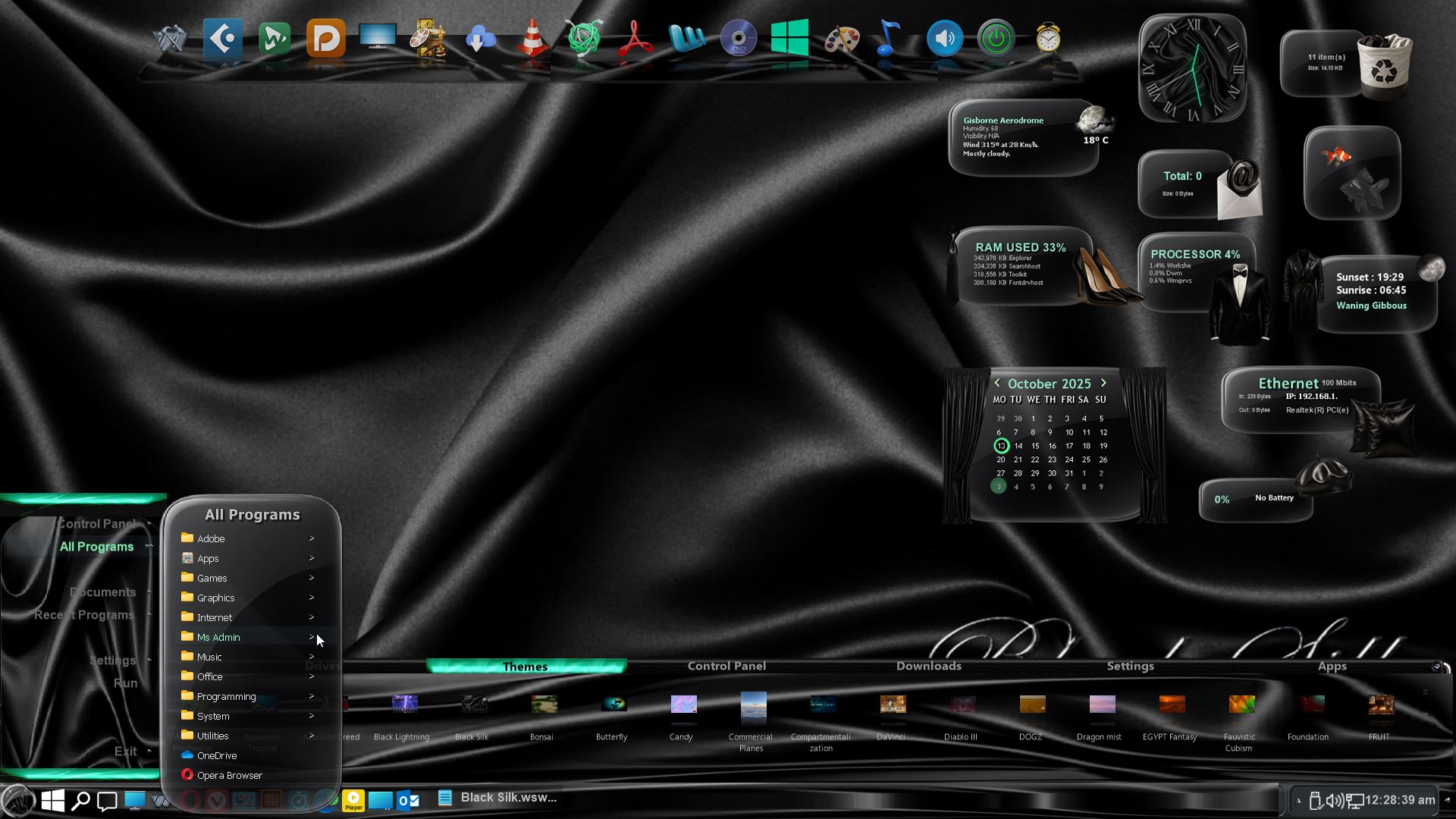The width and height of the screenshot is (1456, 819).
Task: Launch VLC media player from the dock
Action: click(x=532, y=38)
